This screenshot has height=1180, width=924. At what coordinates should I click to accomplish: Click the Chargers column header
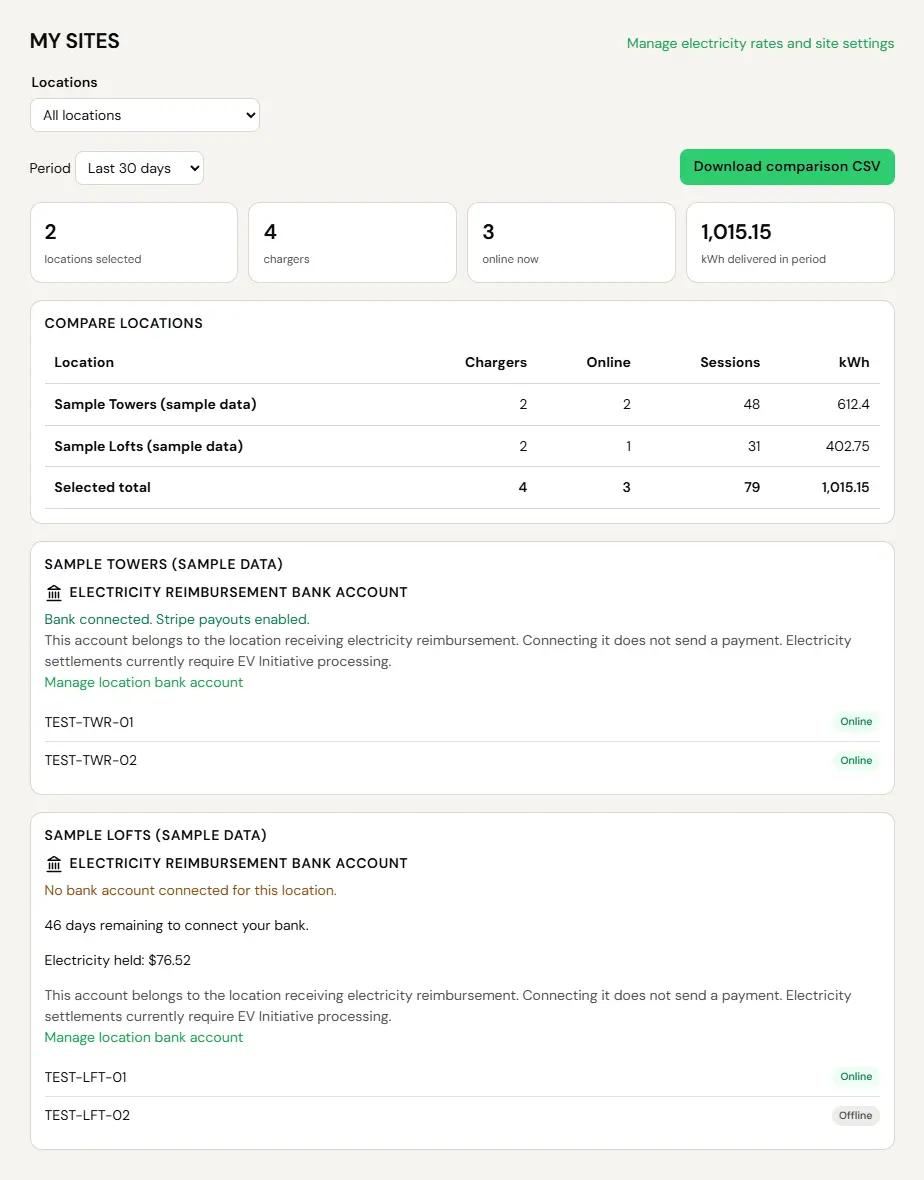(x=496, y=362)
